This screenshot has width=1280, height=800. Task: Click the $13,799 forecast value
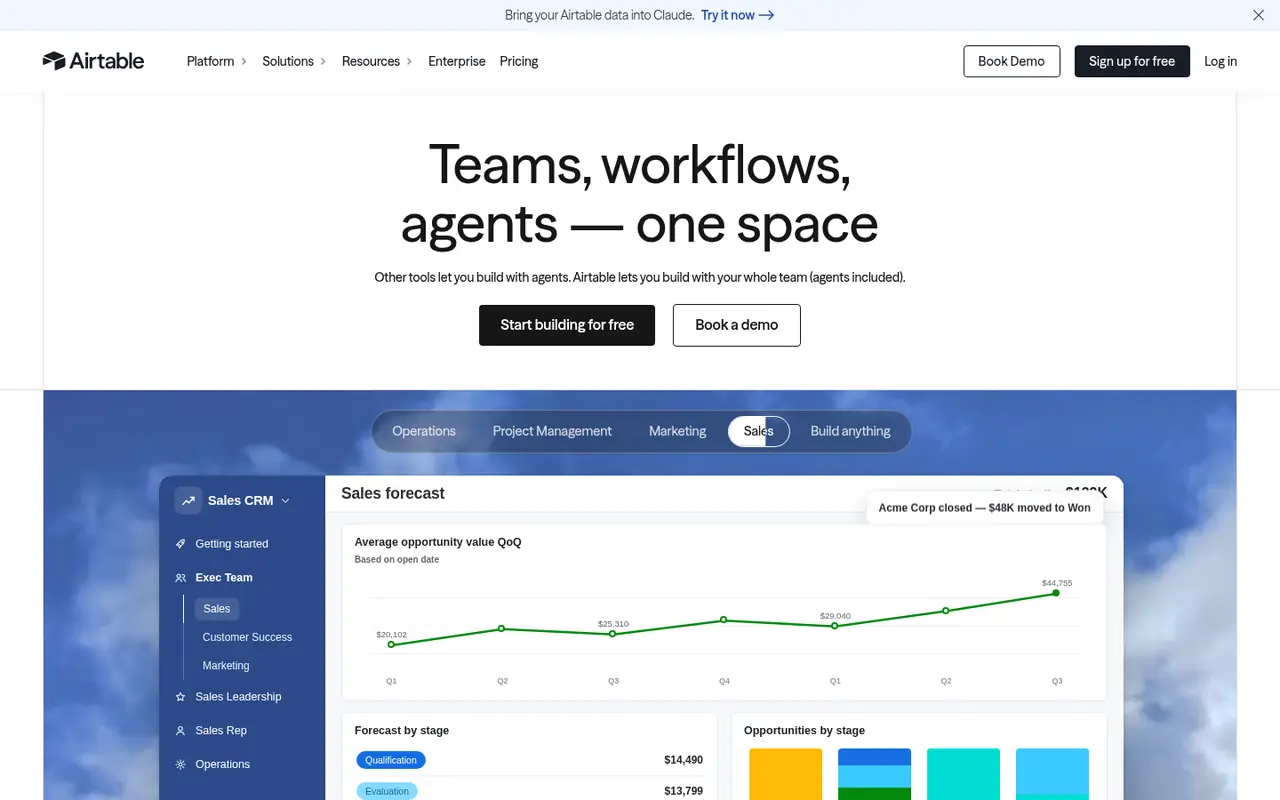click(684, 791)
